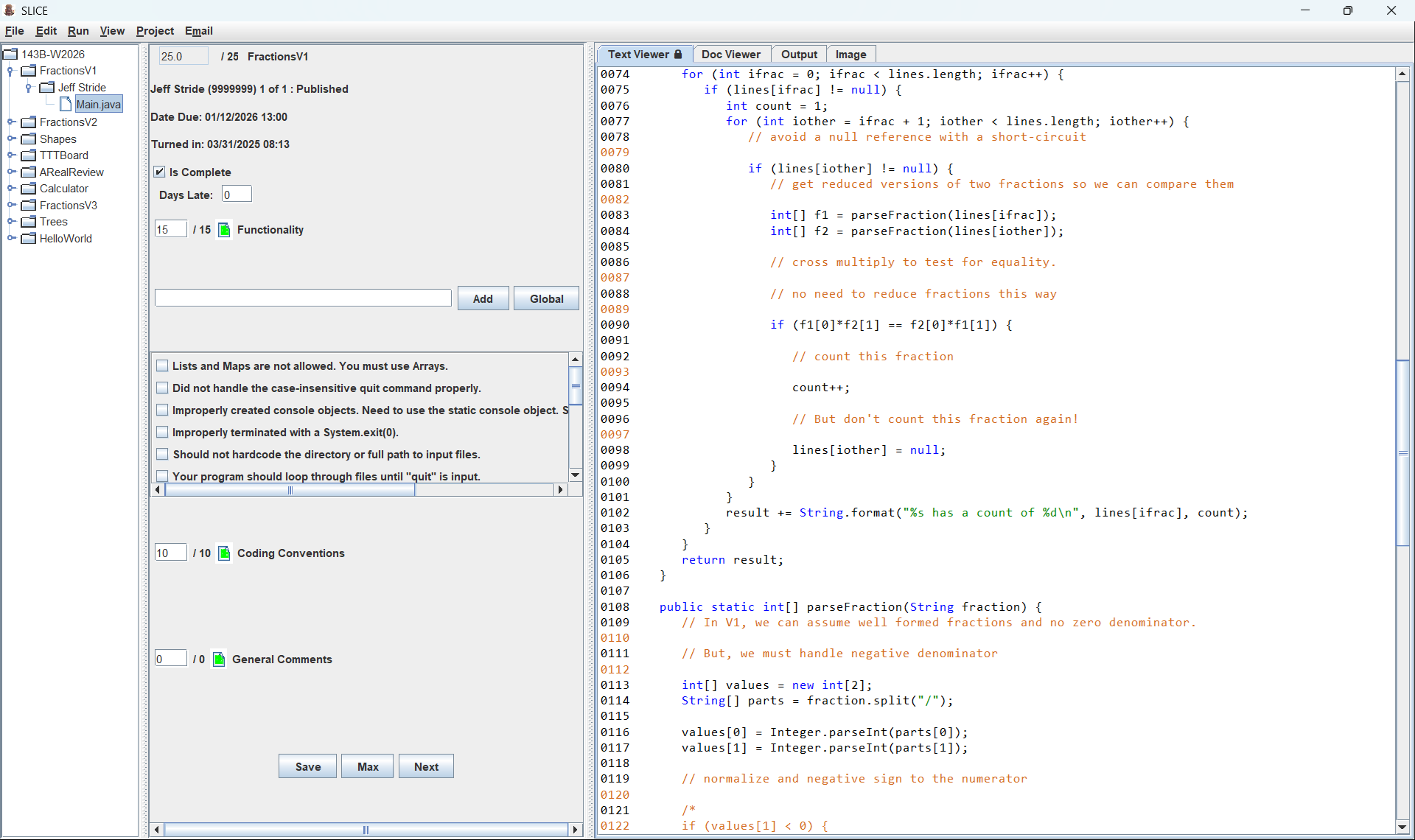
Task: Click the Jeff Stride folder icon
Action: 47,87
